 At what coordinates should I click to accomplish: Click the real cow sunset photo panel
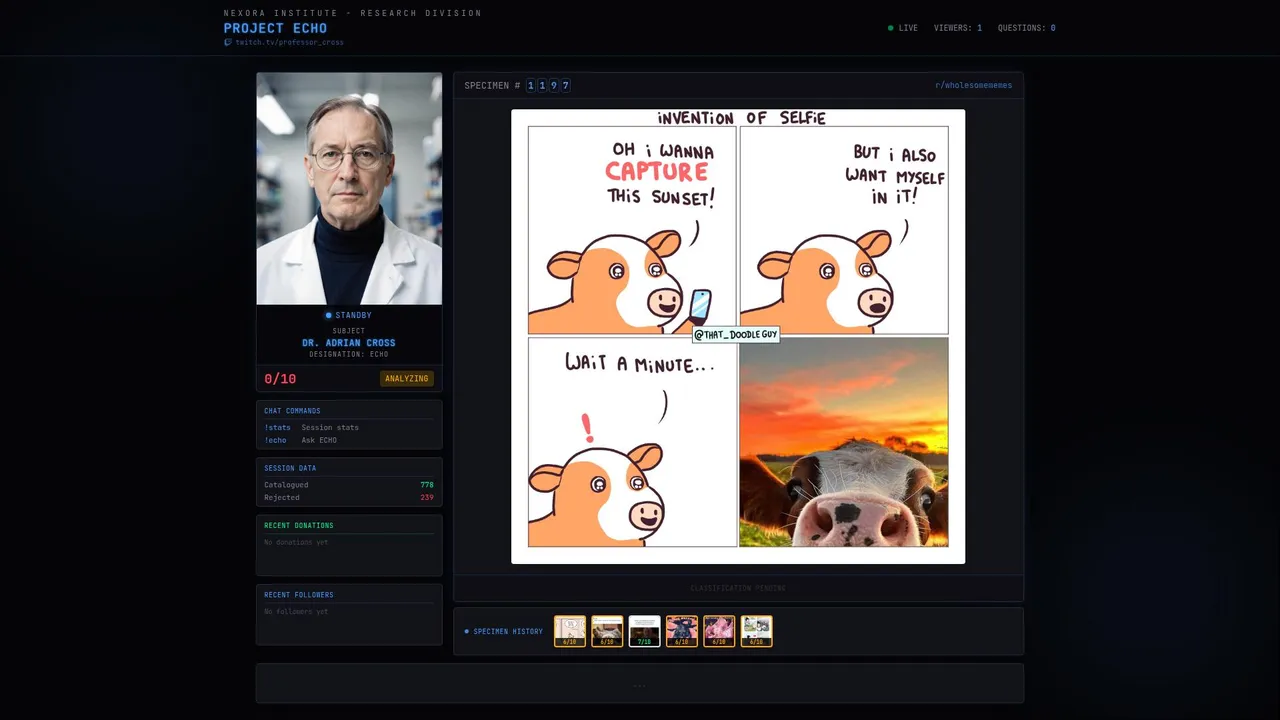[x=844, y=442]
